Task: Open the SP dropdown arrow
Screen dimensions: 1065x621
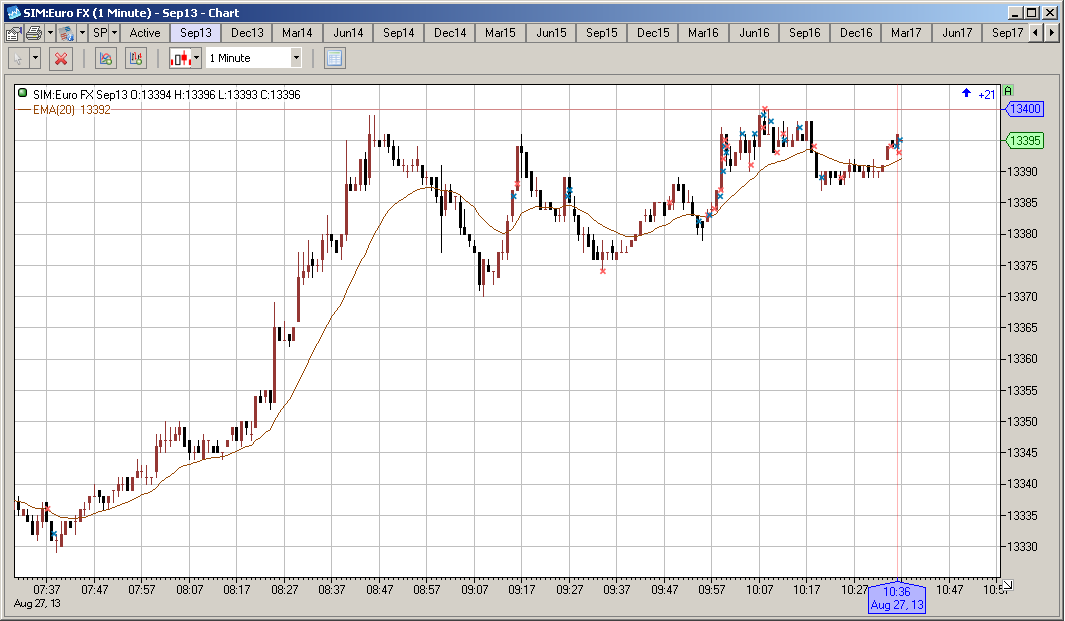Action: point(114,33)
